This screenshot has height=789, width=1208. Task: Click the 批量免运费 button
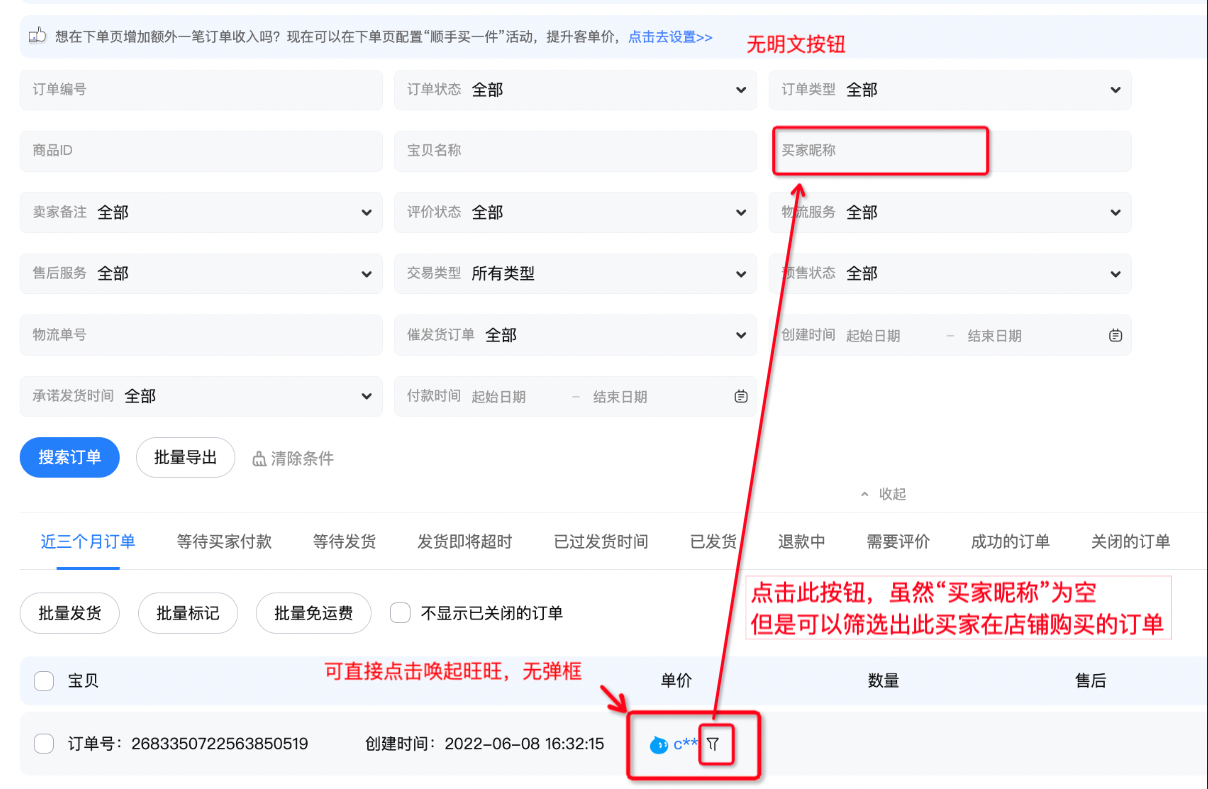(313, 613)
